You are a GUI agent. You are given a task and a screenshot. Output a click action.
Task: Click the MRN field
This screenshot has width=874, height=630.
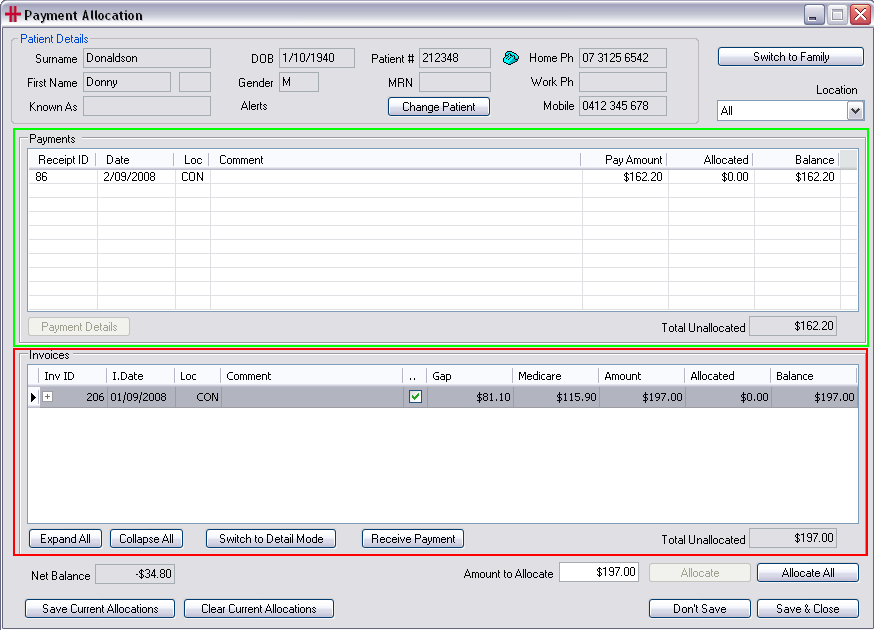(455, 82)
